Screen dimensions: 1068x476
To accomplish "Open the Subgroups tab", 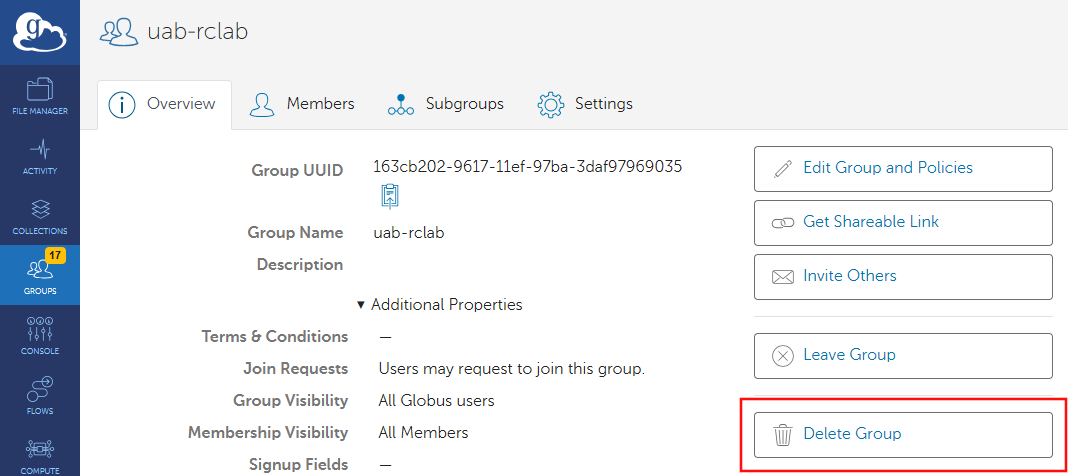I will tap(446, 104).
